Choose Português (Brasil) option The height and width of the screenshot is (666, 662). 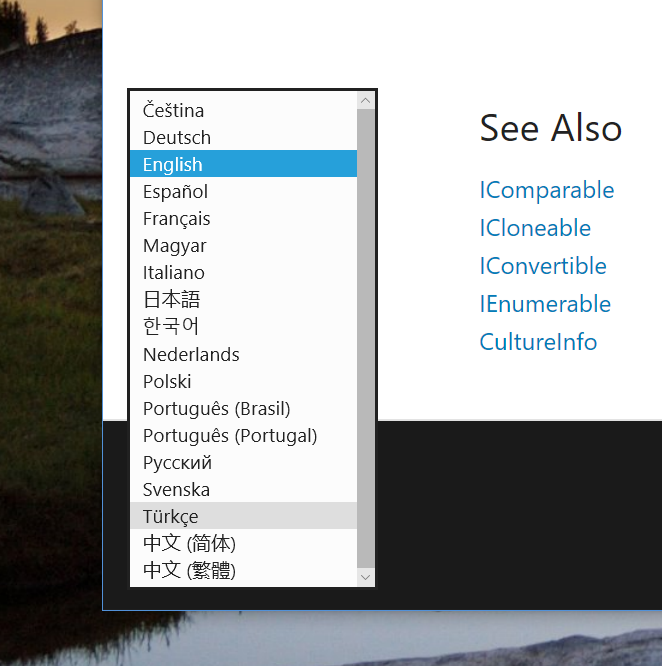click(x=243, y=408)
